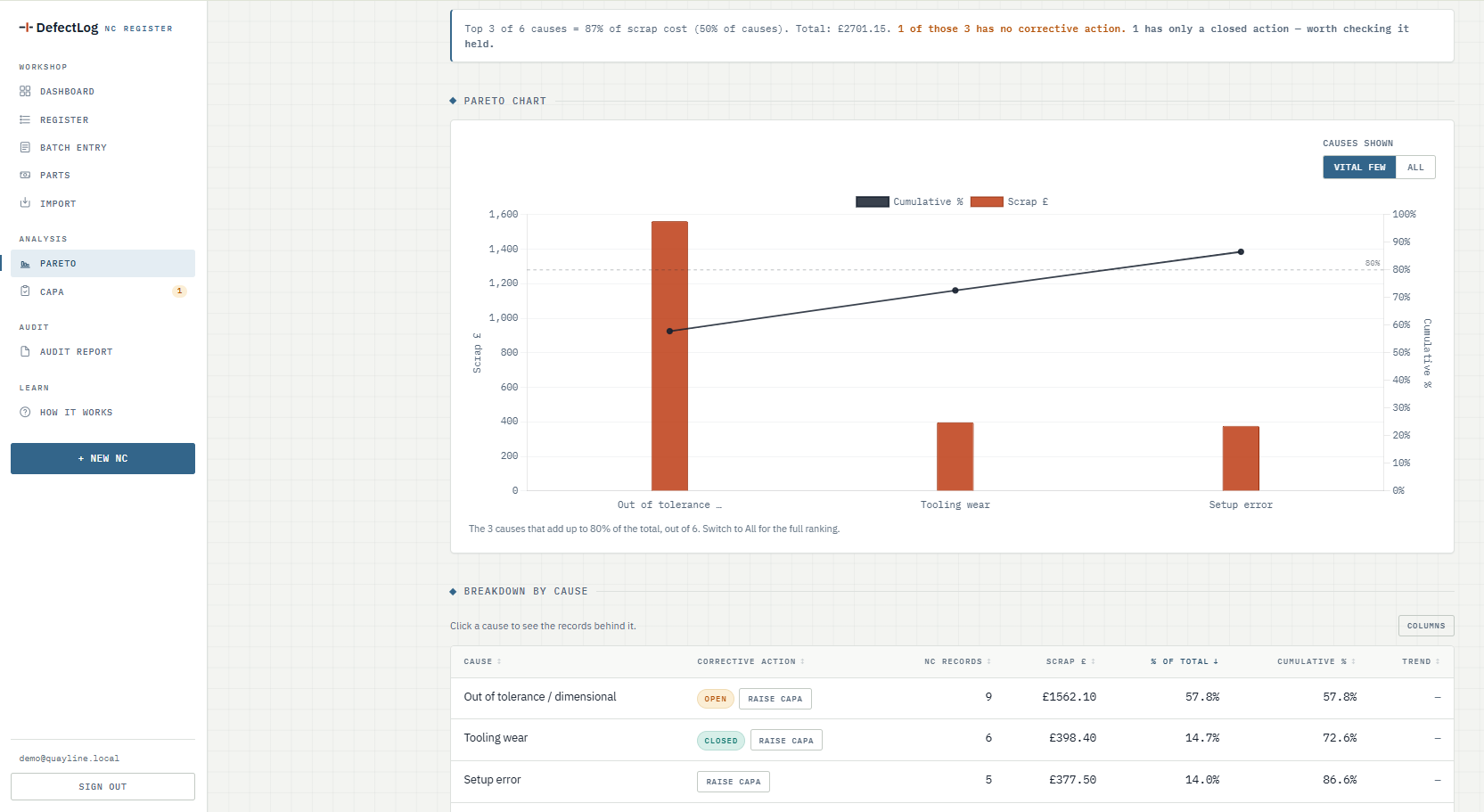1484x812 pixels.
Task: Select the Pareto menu item
Action: (x=102, y=263)
